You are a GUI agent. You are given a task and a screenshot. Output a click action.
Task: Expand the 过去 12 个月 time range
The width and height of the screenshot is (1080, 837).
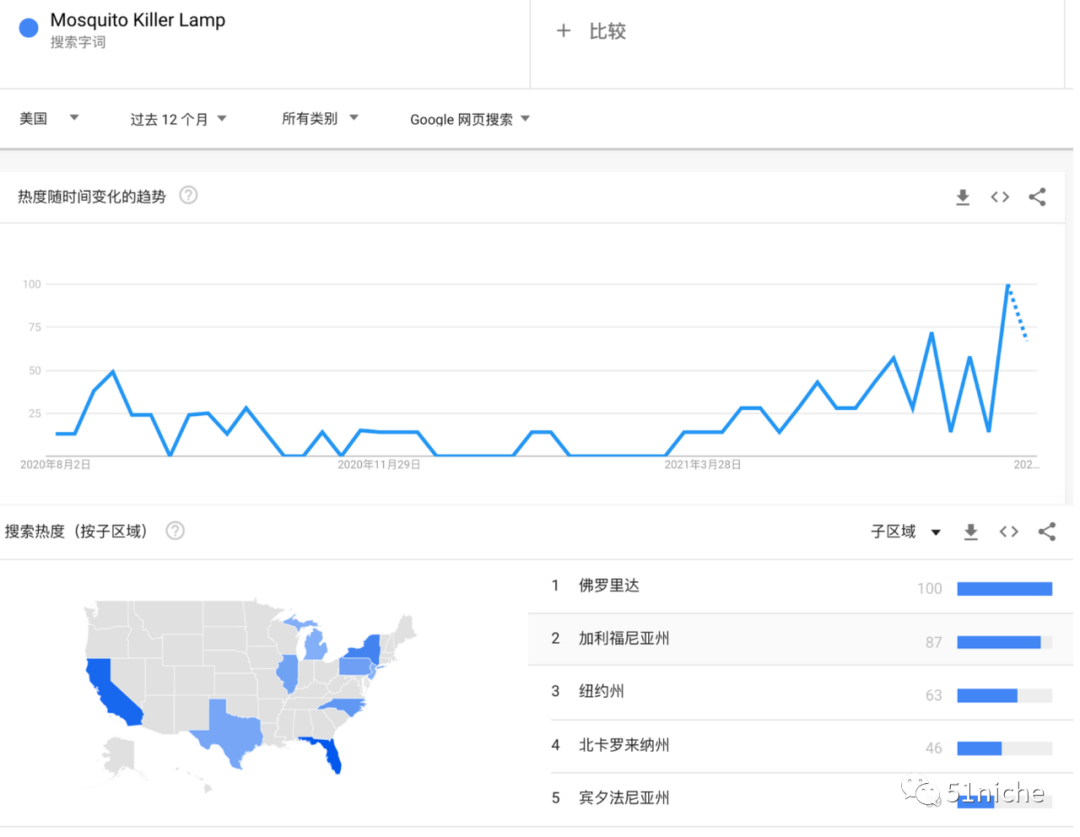pos(178,119)
